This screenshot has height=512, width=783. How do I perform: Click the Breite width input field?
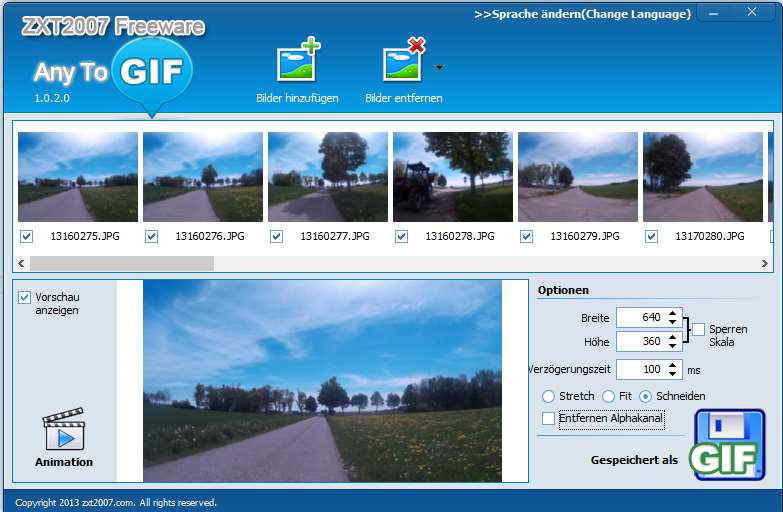(640, 317)
